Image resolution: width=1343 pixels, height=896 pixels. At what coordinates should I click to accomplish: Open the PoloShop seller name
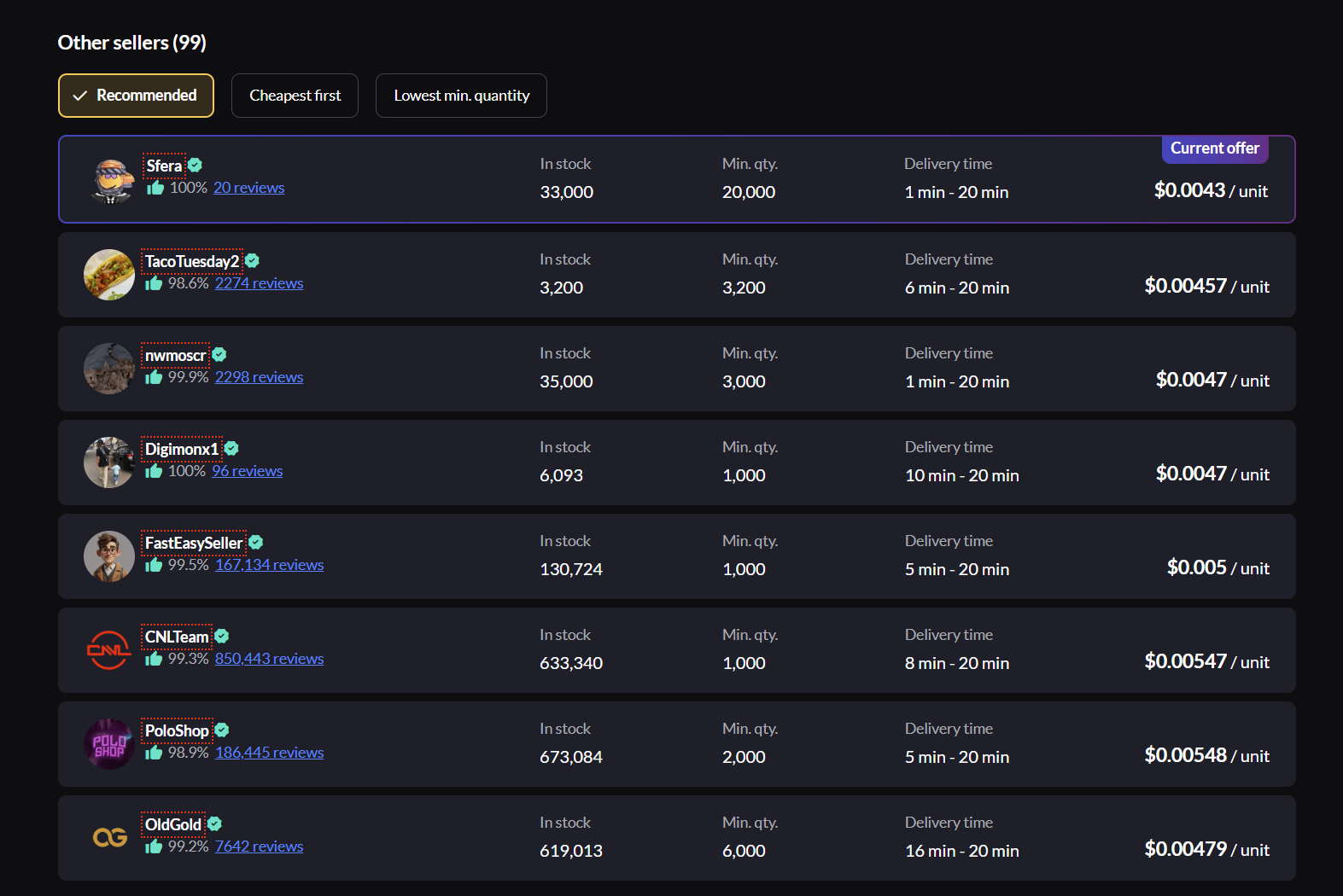[x=177, y=730]
